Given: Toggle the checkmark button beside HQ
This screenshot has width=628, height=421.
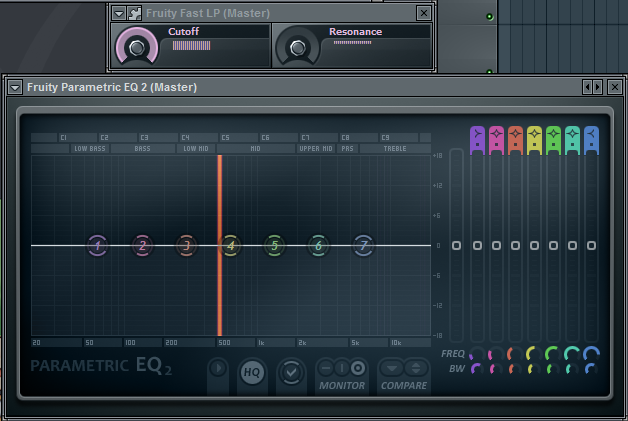Looking at the screenshot, I should [x=290, y=372].
